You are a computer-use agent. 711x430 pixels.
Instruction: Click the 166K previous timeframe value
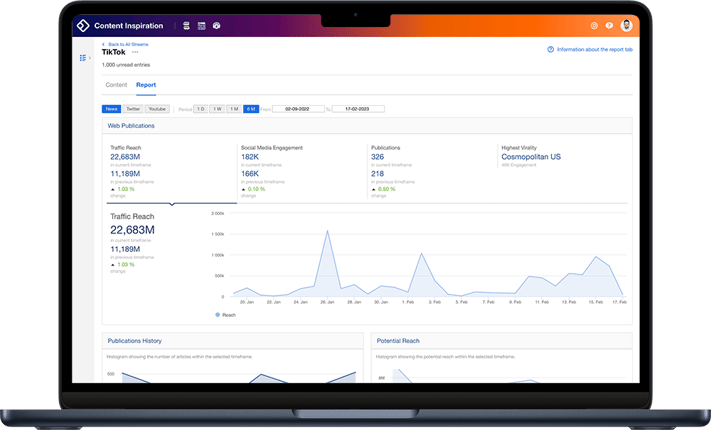click(250, 174)
